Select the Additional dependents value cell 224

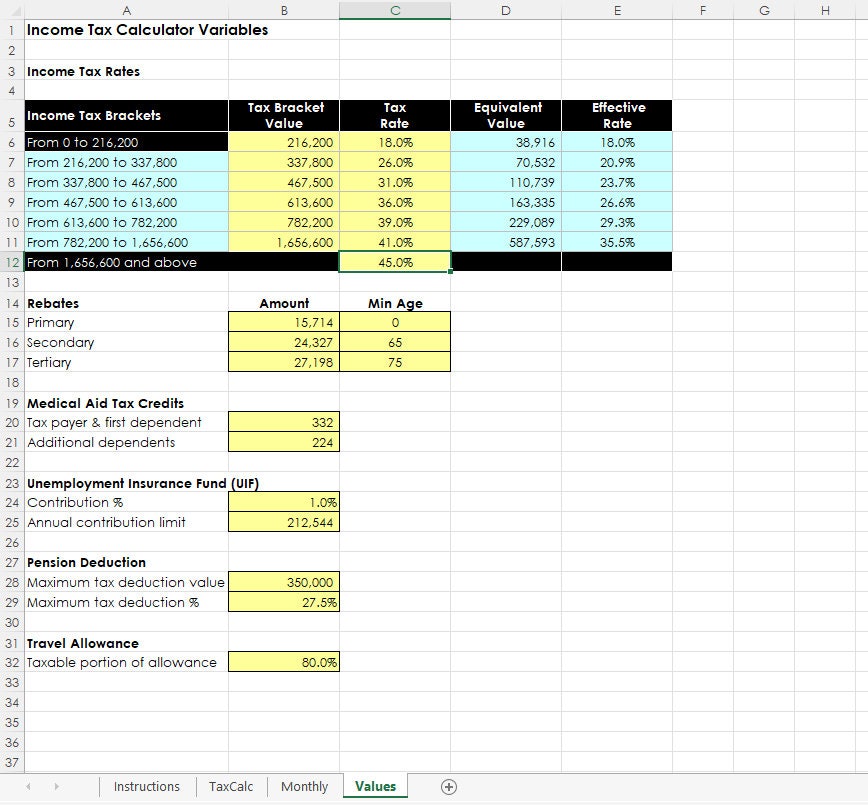[284, 442]
